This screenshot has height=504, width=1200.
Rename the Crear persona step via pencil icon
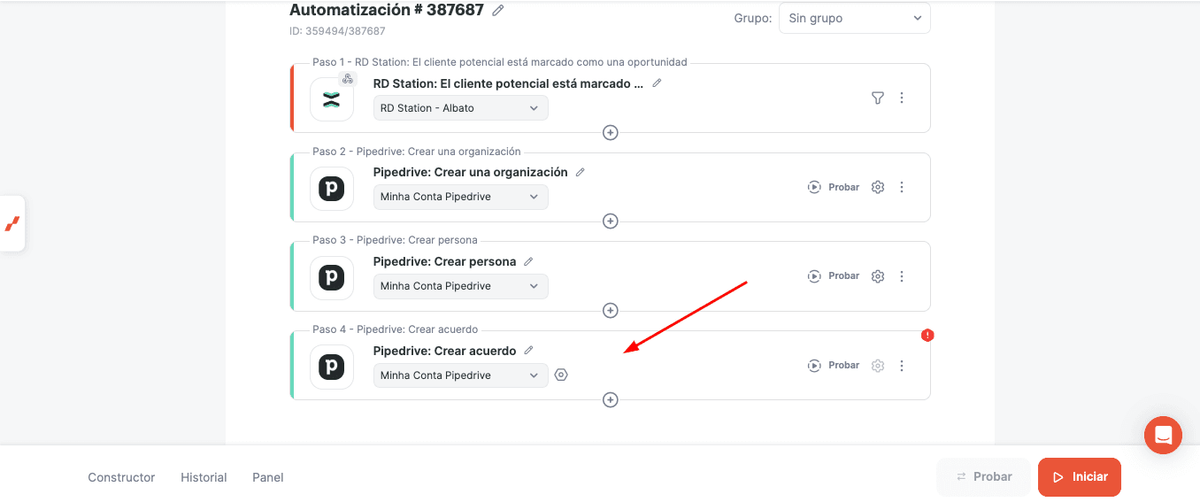(529, 262)
